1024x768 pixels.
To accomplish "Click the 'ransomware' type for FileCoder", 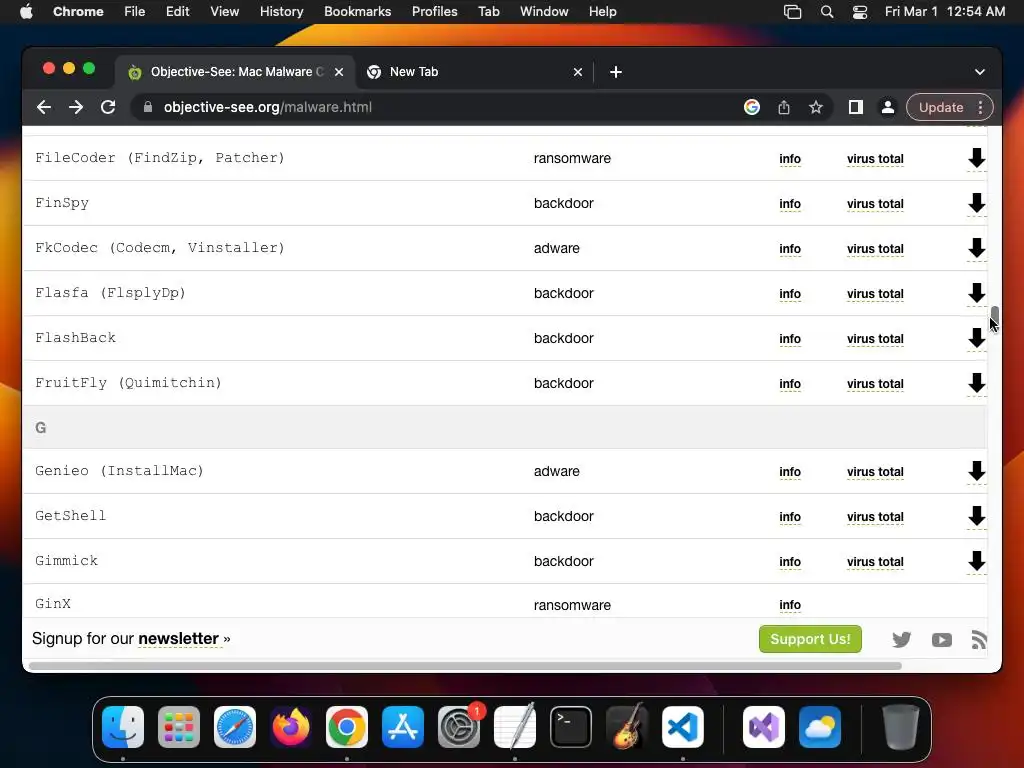I will click(572, 158).
